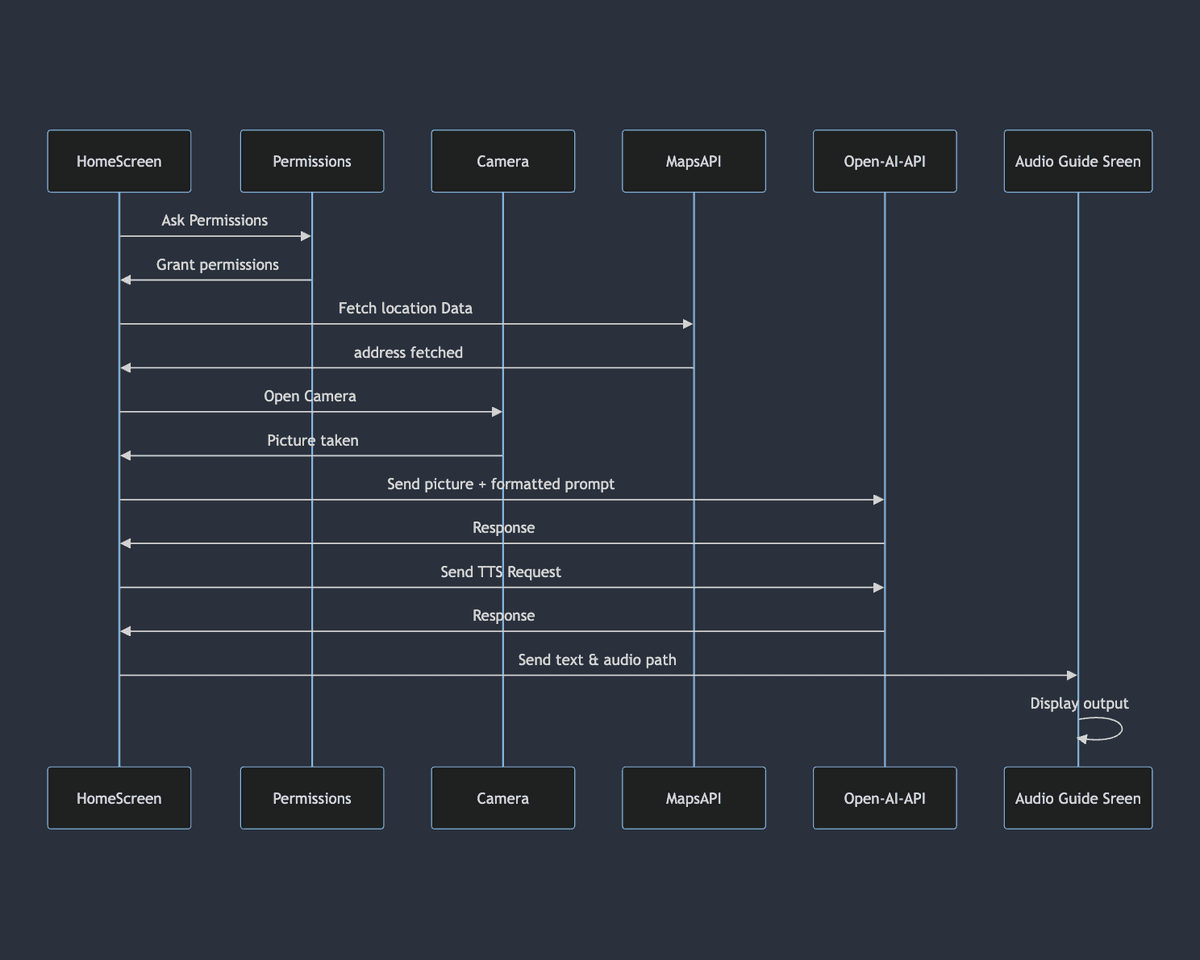This screenshot has width=1200, height=960.
Task: Click the top Audio Guide Sreen box
Action: (1078, 161)
